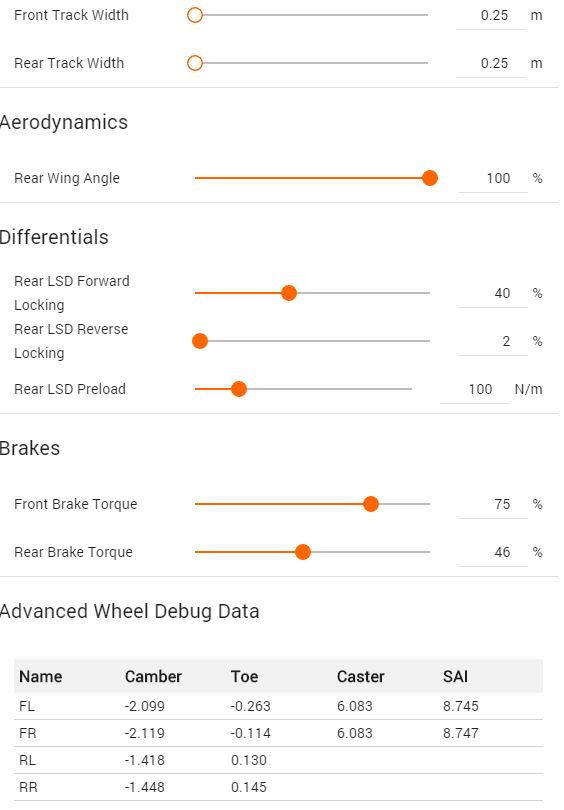Click the Front Track Width slider handle
Image resolution: width=564 pixels, height=810 pixels.
pos(195,15)
